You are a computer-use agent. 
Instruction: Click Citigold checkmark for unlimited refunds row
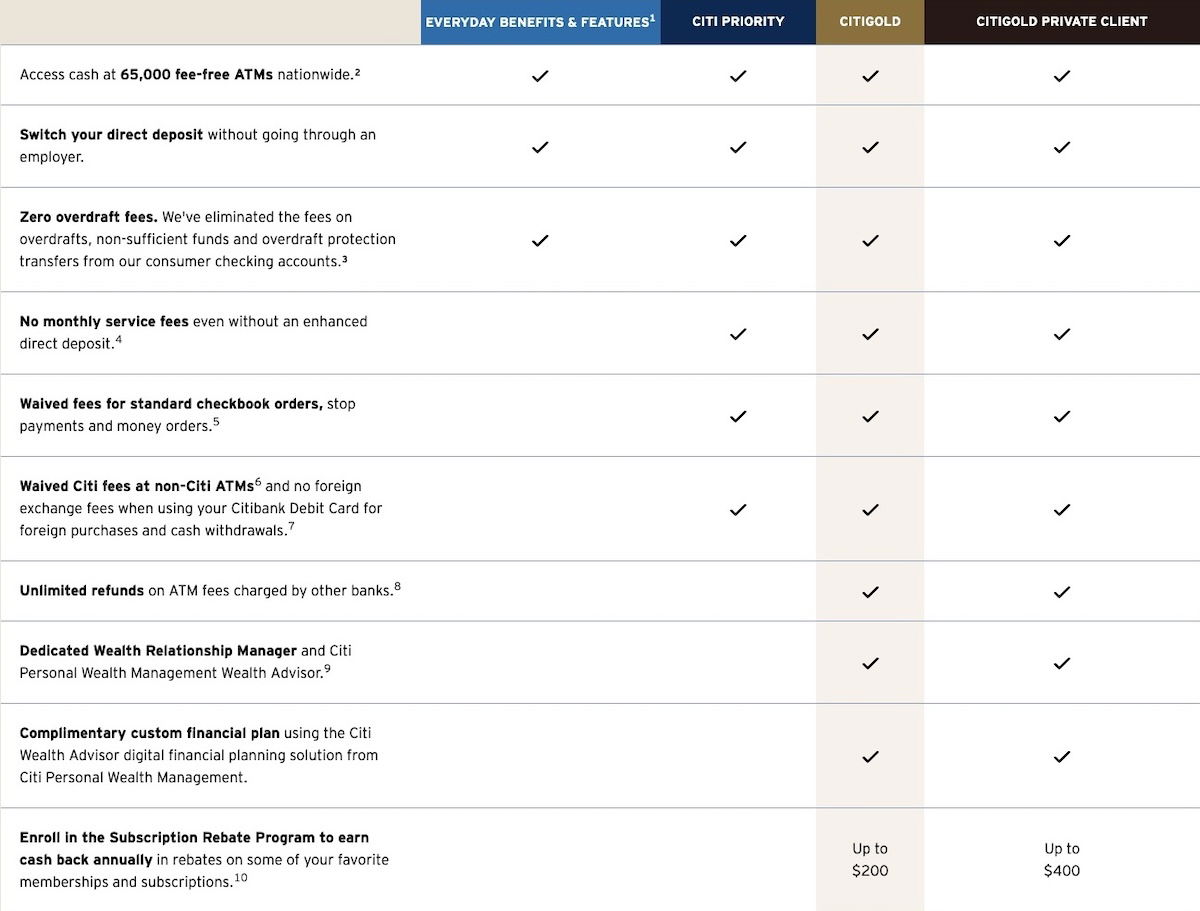tap(870, 591)
